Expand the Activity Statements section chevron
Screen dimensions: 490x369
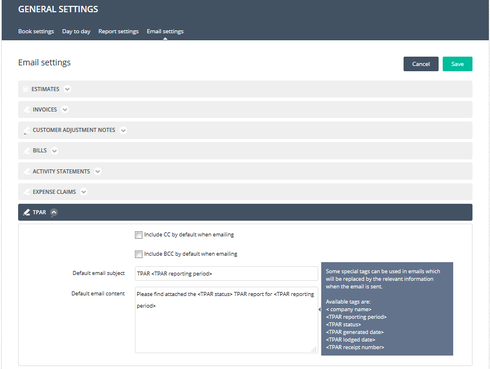point(98,171)
